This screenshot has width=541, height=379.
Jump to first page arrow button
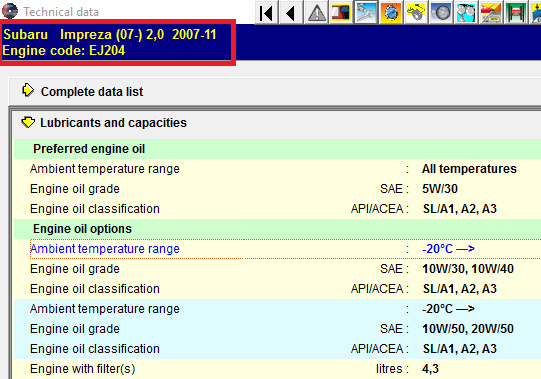click(266, 13)
